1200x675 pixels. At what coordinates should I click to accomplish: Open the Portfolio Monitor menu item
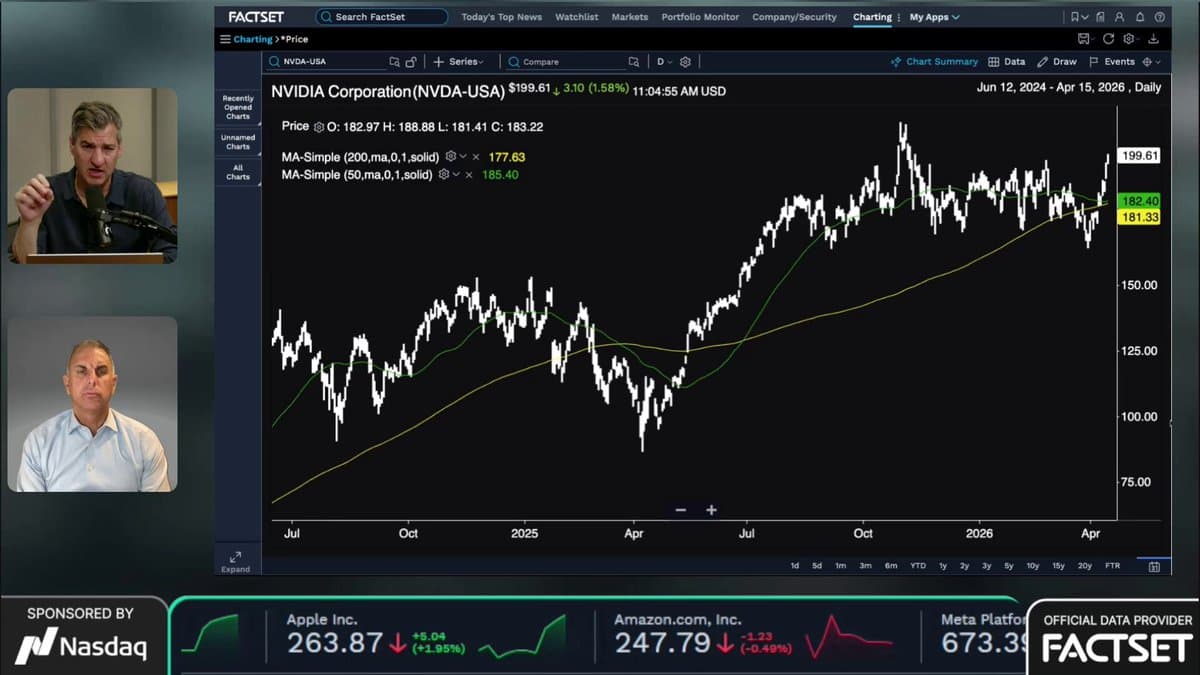[x=703, y=17]
